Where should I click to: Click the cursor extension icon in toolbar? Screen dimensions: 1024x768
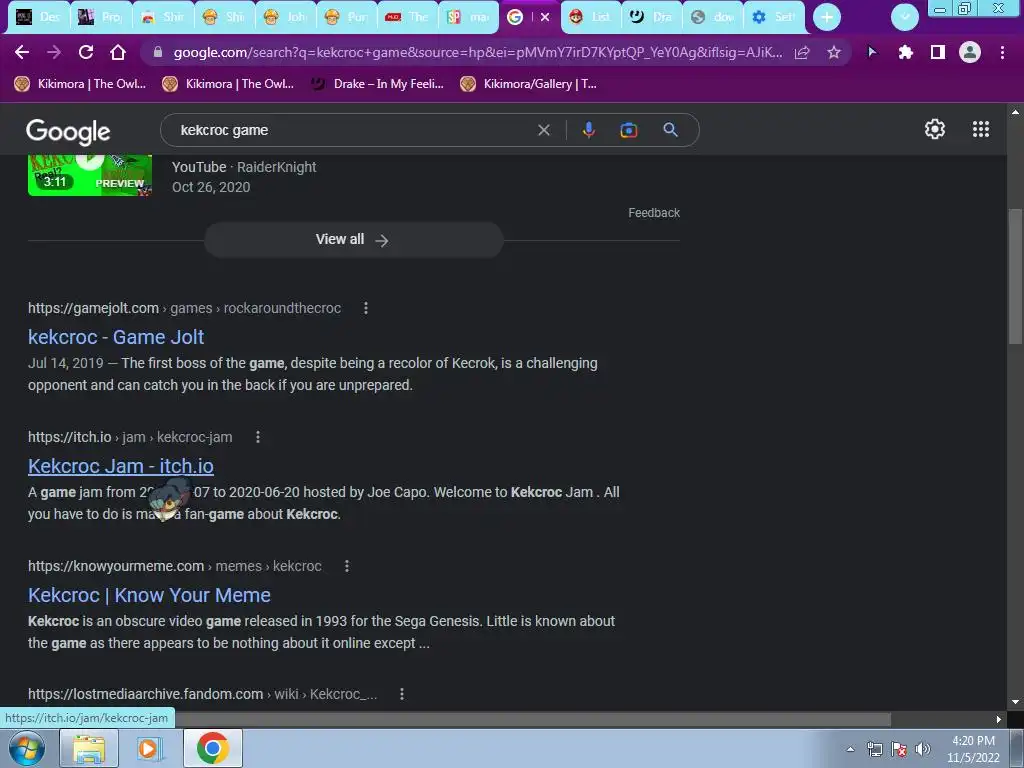tap(872, 52)
